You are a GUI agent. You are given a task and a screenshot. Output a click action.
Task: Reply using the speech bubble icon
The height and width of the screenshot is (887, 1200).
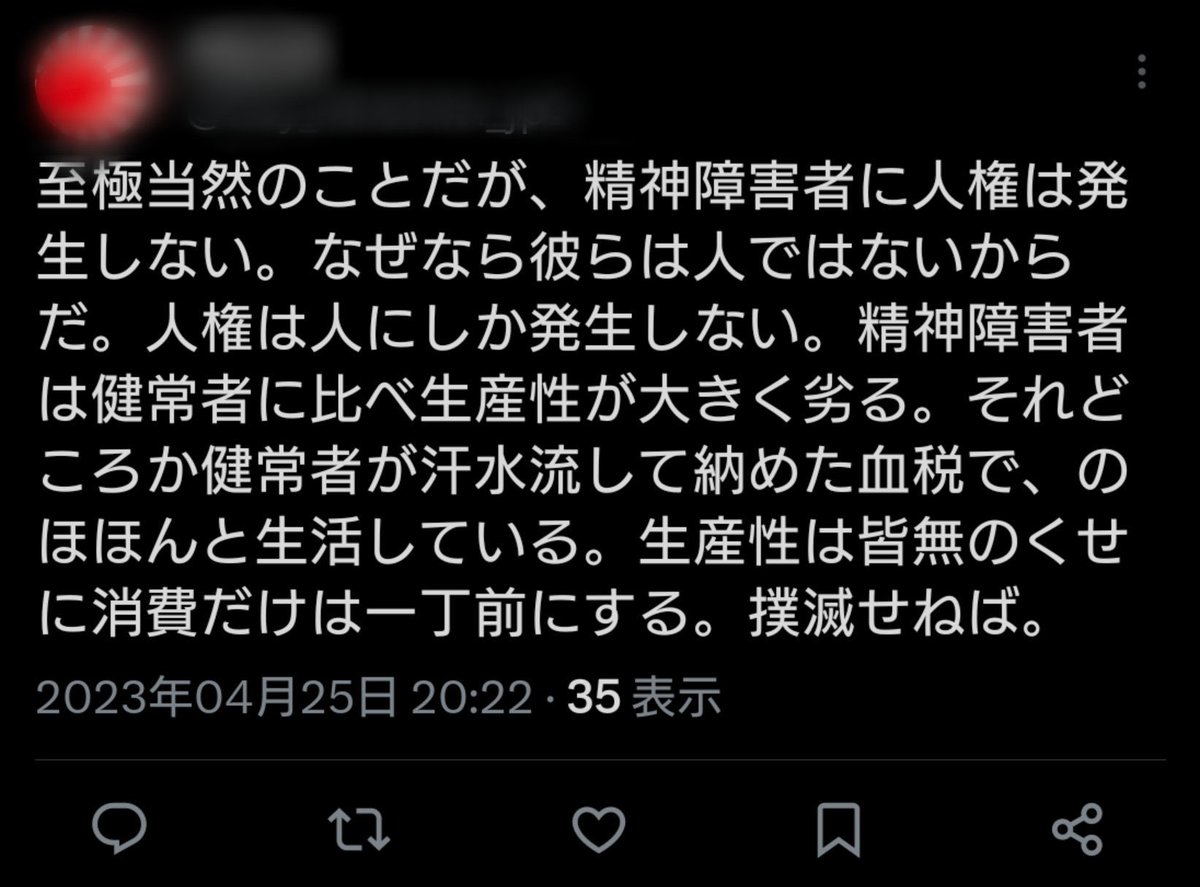tap(120, 830)
